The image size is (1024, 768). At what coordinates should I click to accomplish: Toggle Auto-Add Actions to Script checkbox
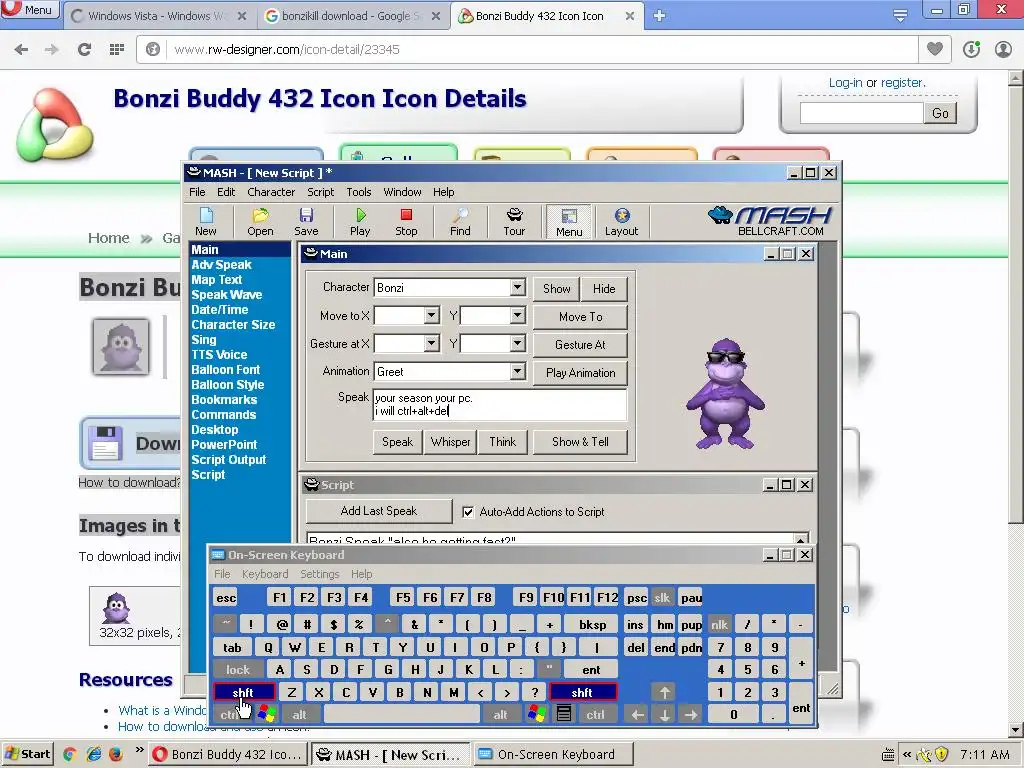(x=468, y=512)
